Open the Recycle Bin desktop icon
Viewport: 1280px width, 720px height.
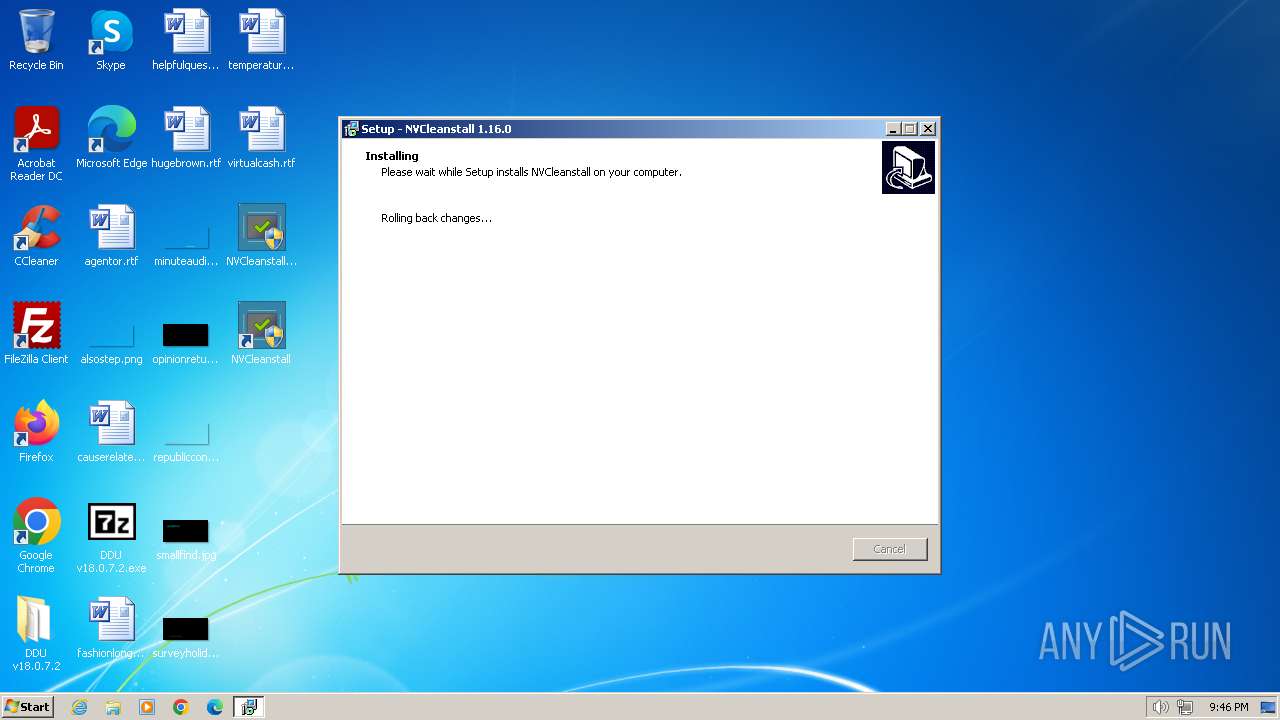click(x=36, y=40)
